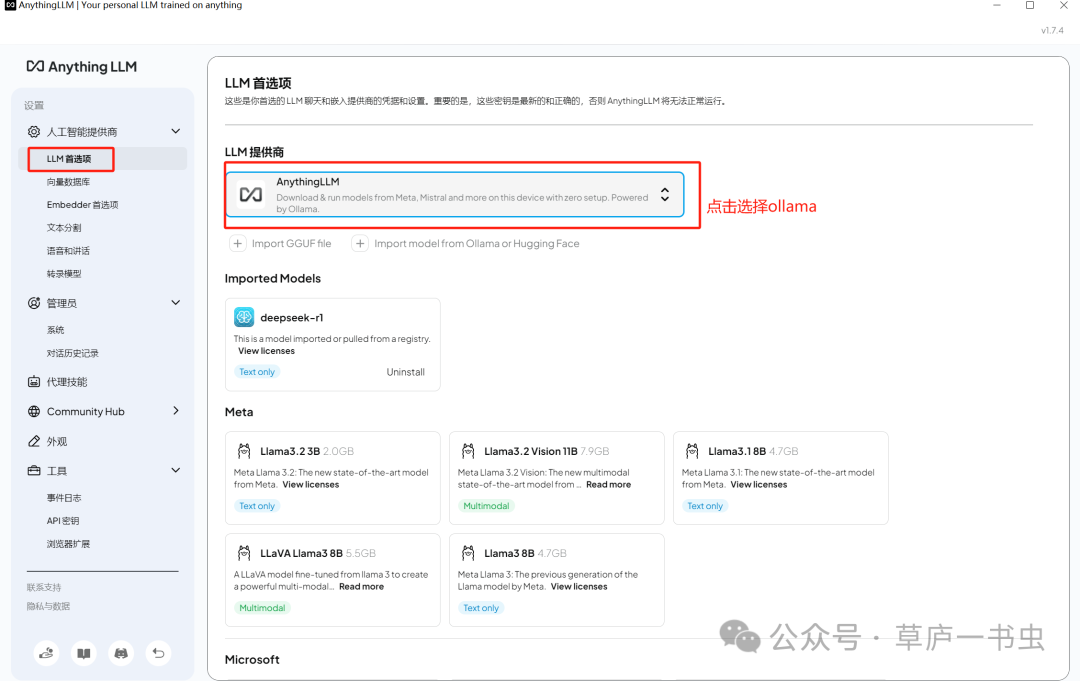Open the LLM provider dropdown arrows

[x=665, y=194]
